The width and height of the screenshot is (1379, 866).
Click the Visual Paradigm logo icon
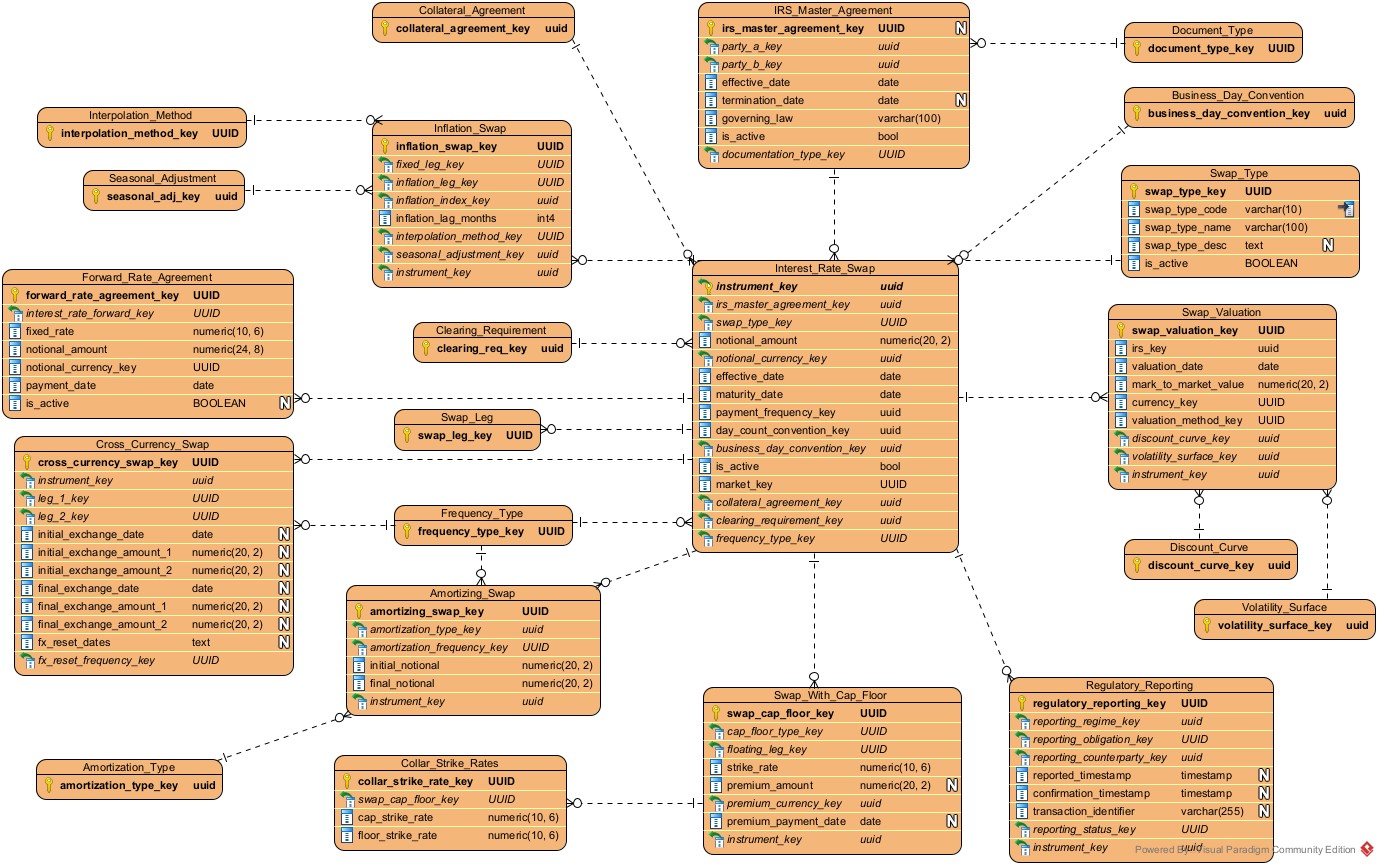[x=1367, y=849]
